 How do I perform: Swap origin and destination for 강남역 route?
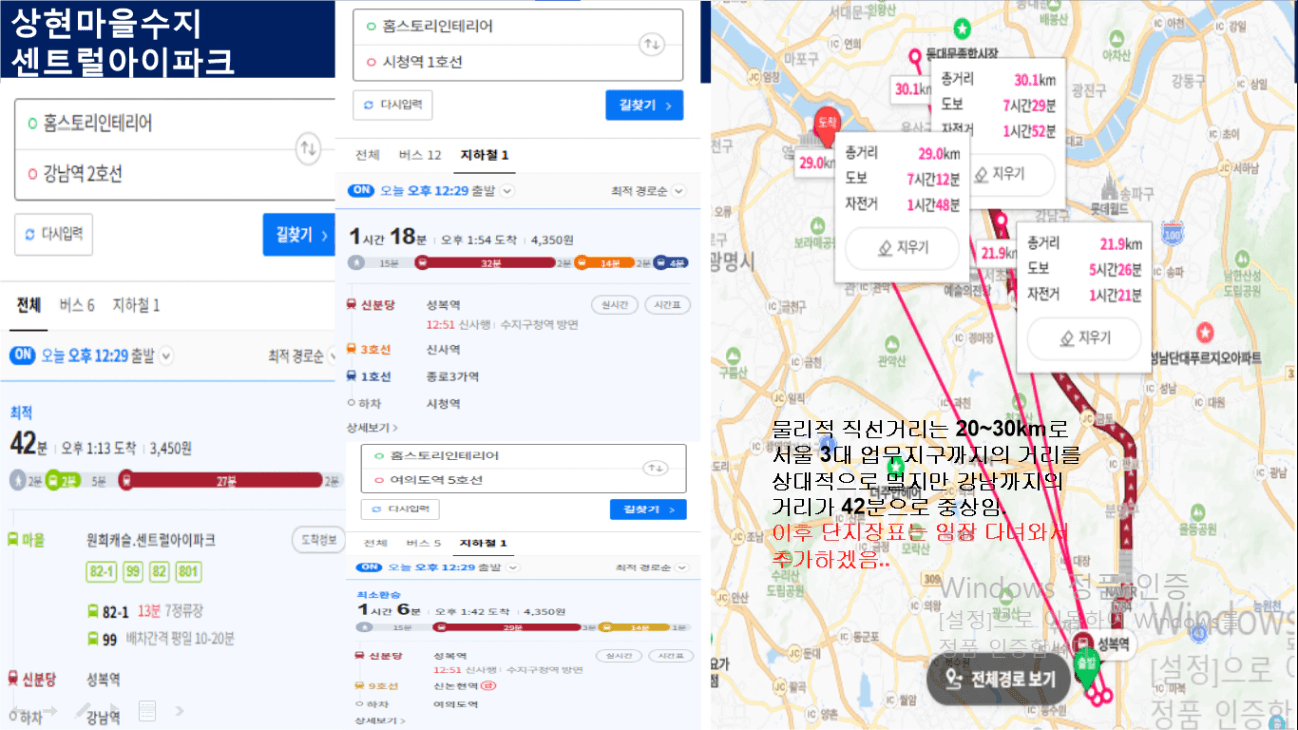(x=309, y=149)
